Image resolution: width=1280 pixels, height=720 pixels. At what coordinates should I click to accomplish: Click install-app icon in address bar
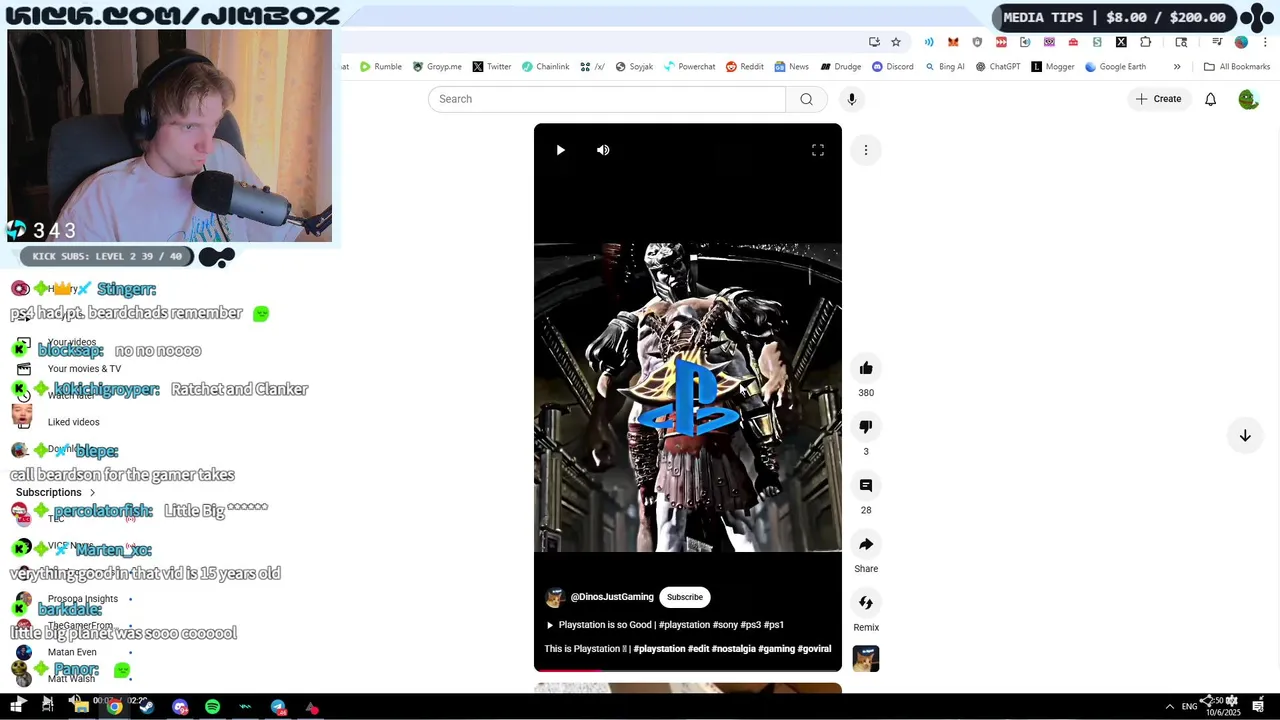[874, 42]
